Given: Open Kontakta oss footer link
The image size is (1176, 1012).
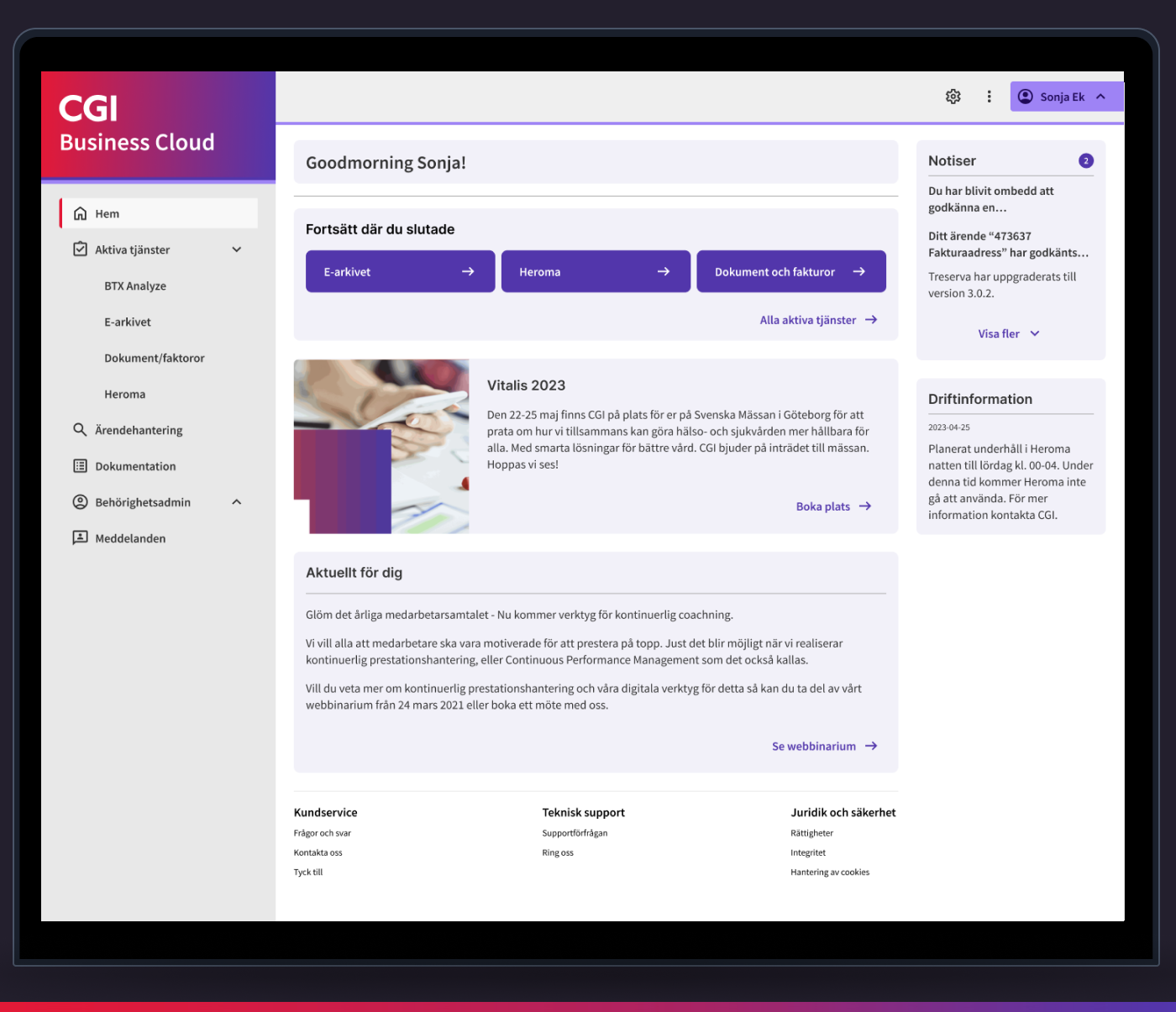Looking at the screenshot, I should (318, 852).
